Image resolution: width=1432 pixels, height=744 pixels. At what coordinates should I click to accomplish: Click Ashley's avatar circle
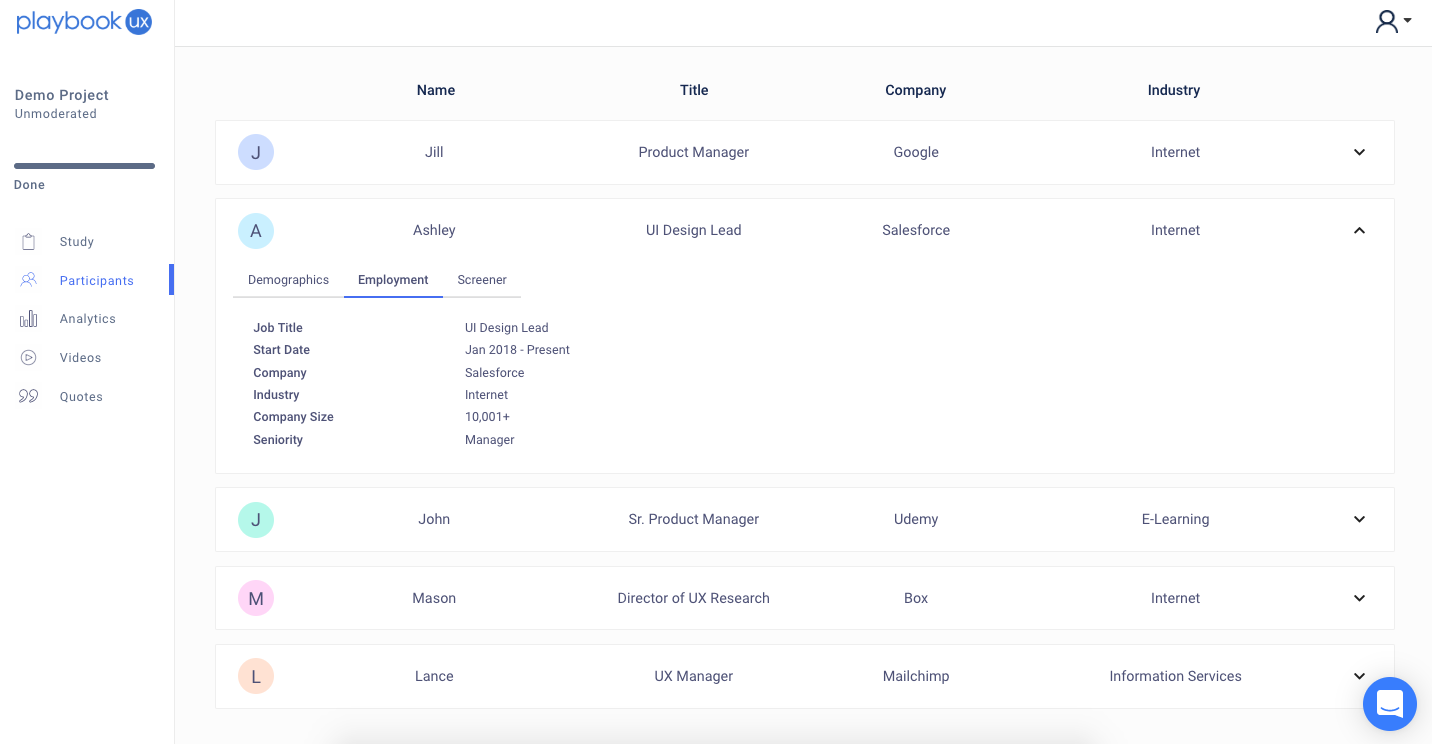[256, 230]
